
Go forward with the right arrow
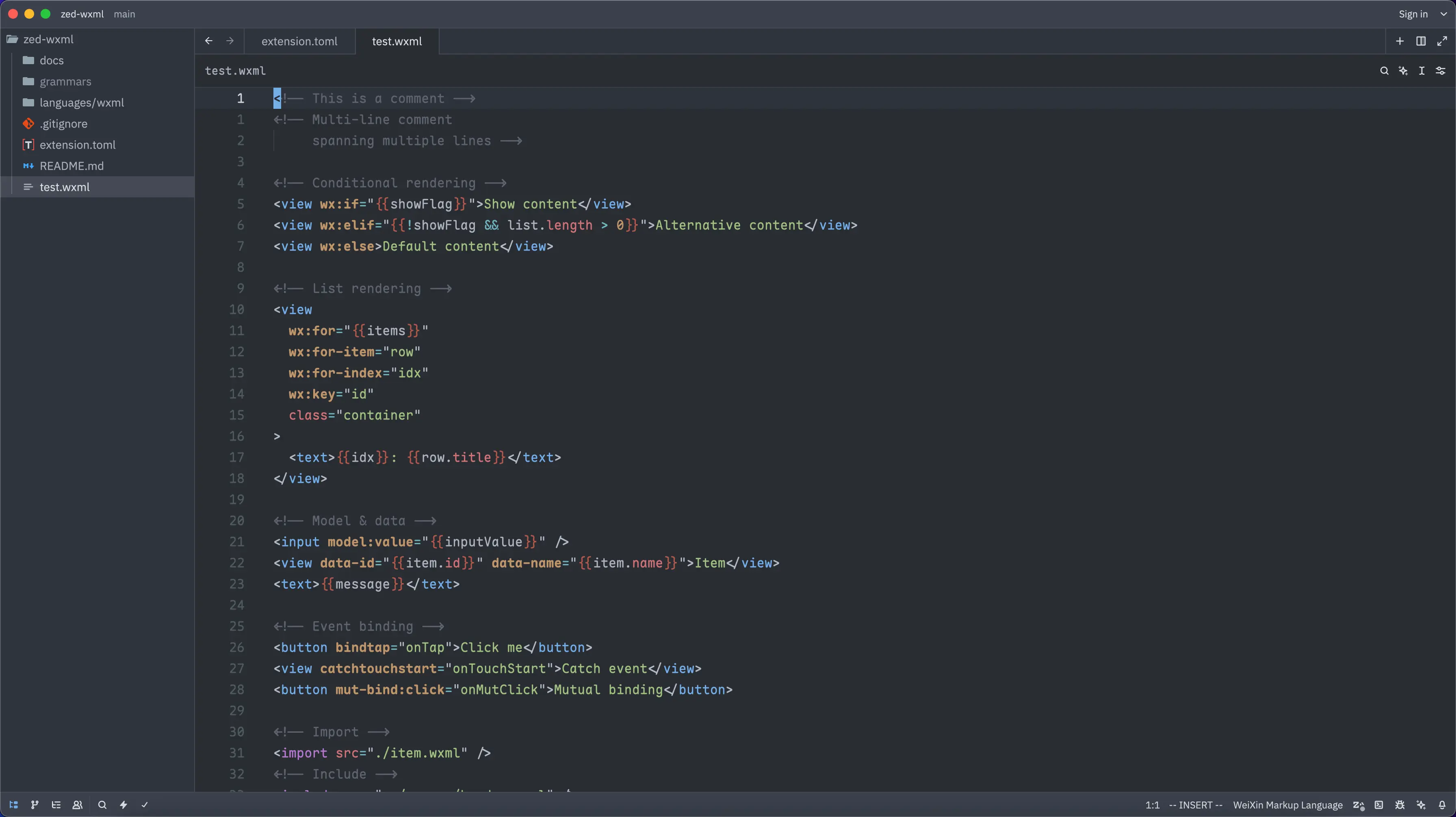[x=230, y=41]
